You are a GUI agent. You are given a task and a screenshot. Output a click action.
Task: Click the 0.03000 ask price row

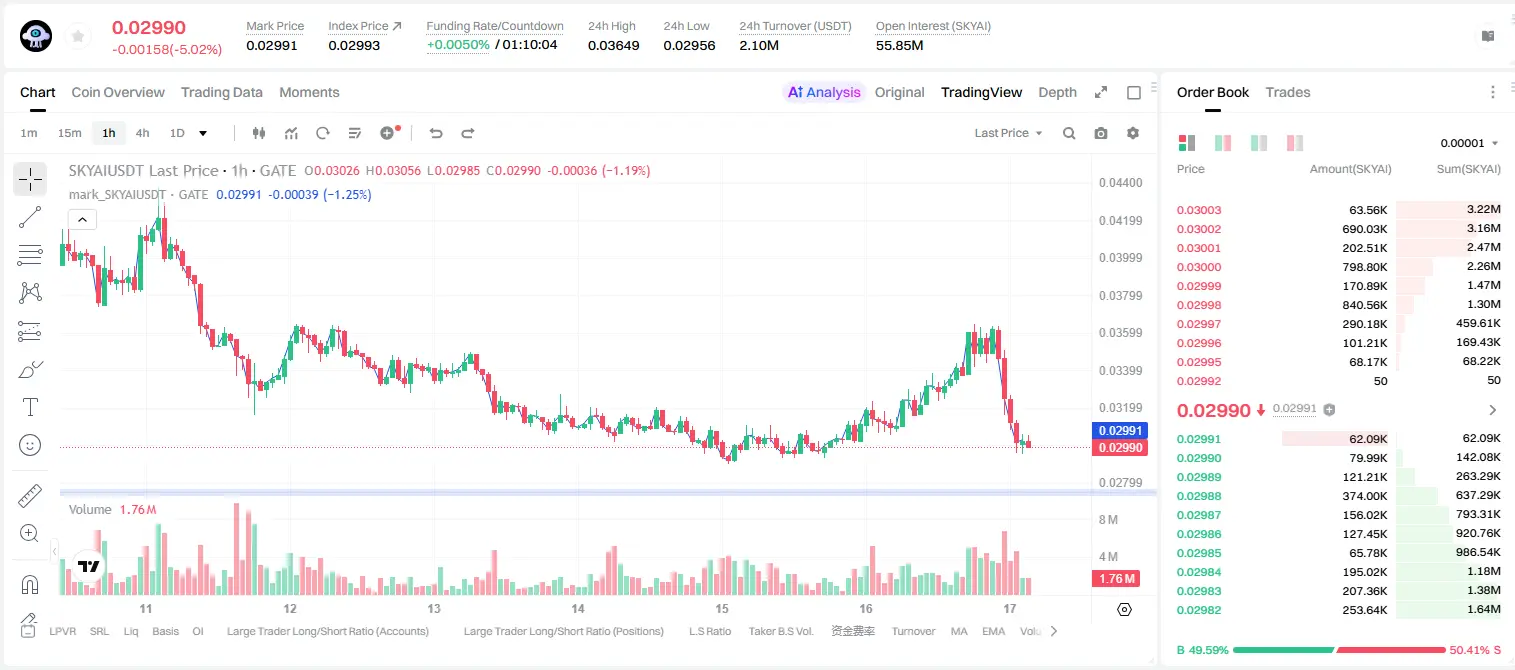1338,267
